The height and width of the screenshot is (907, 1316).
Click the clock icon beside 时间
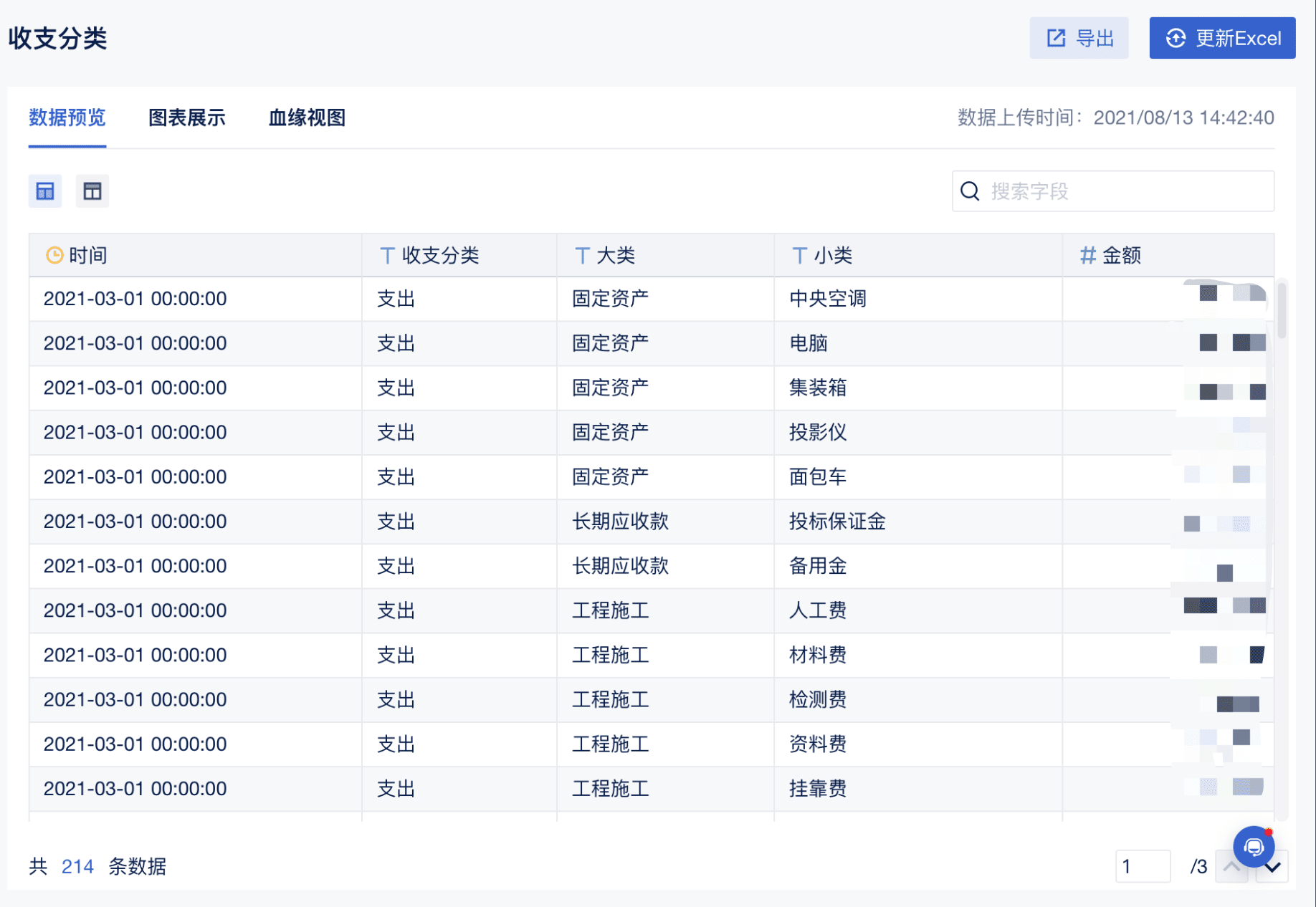pos(54,255)
